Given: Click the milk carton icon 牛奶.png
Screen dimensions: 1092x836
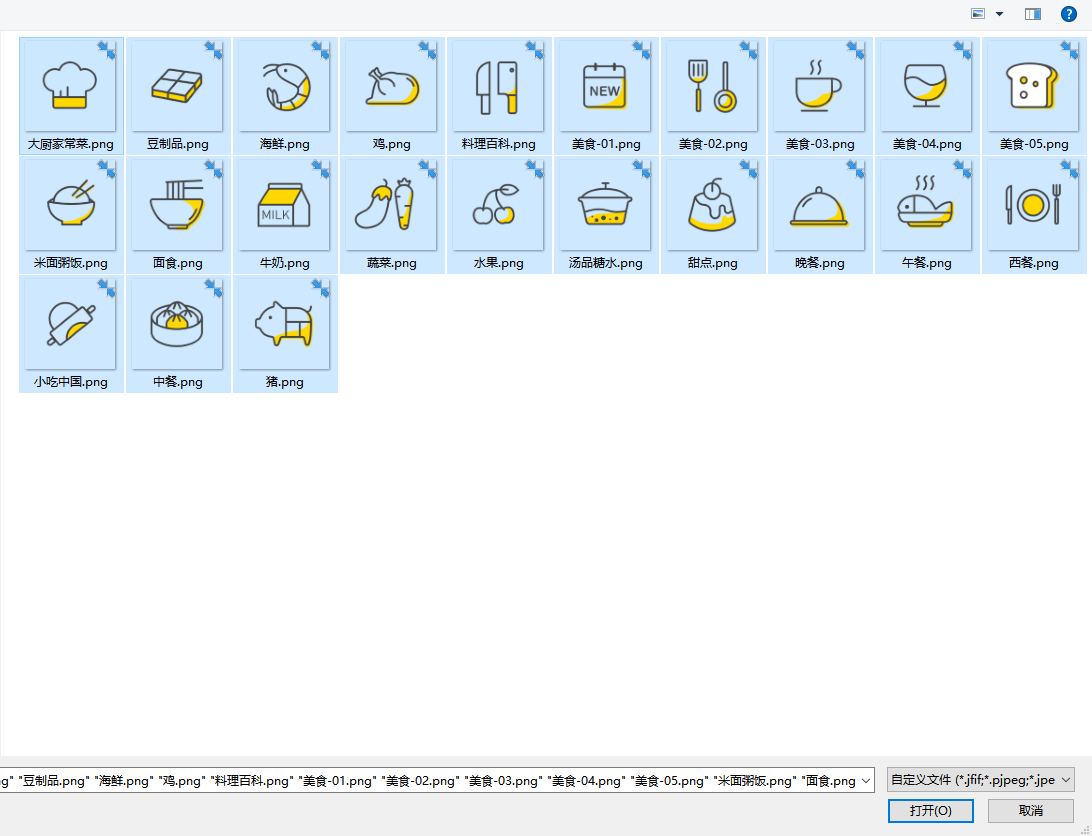Looking at the screenshot, I should tap(285, 207).
